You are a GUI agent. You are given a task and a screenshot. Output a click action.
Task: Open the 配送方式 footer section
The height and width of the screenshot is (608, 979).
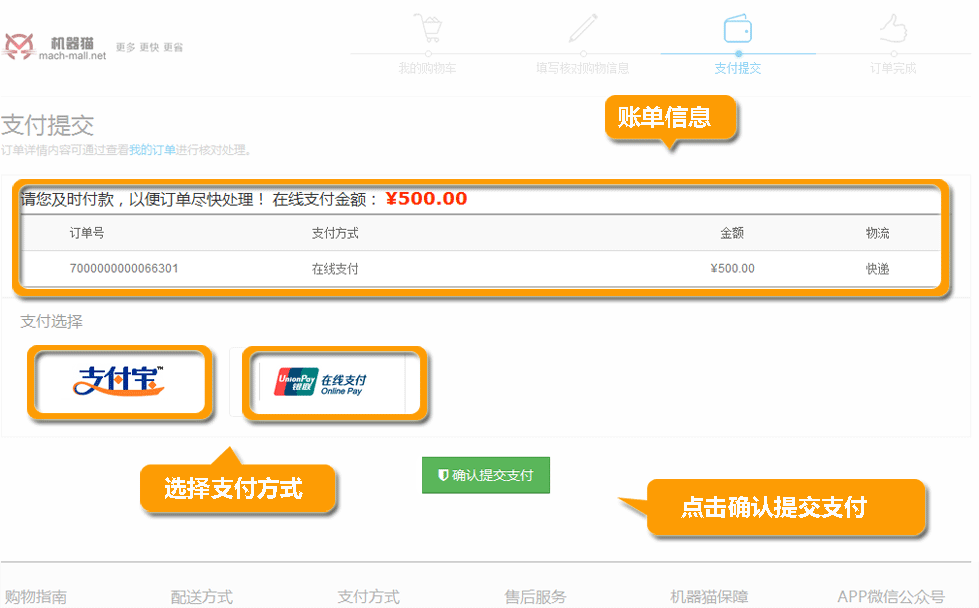tap(202, 596)
